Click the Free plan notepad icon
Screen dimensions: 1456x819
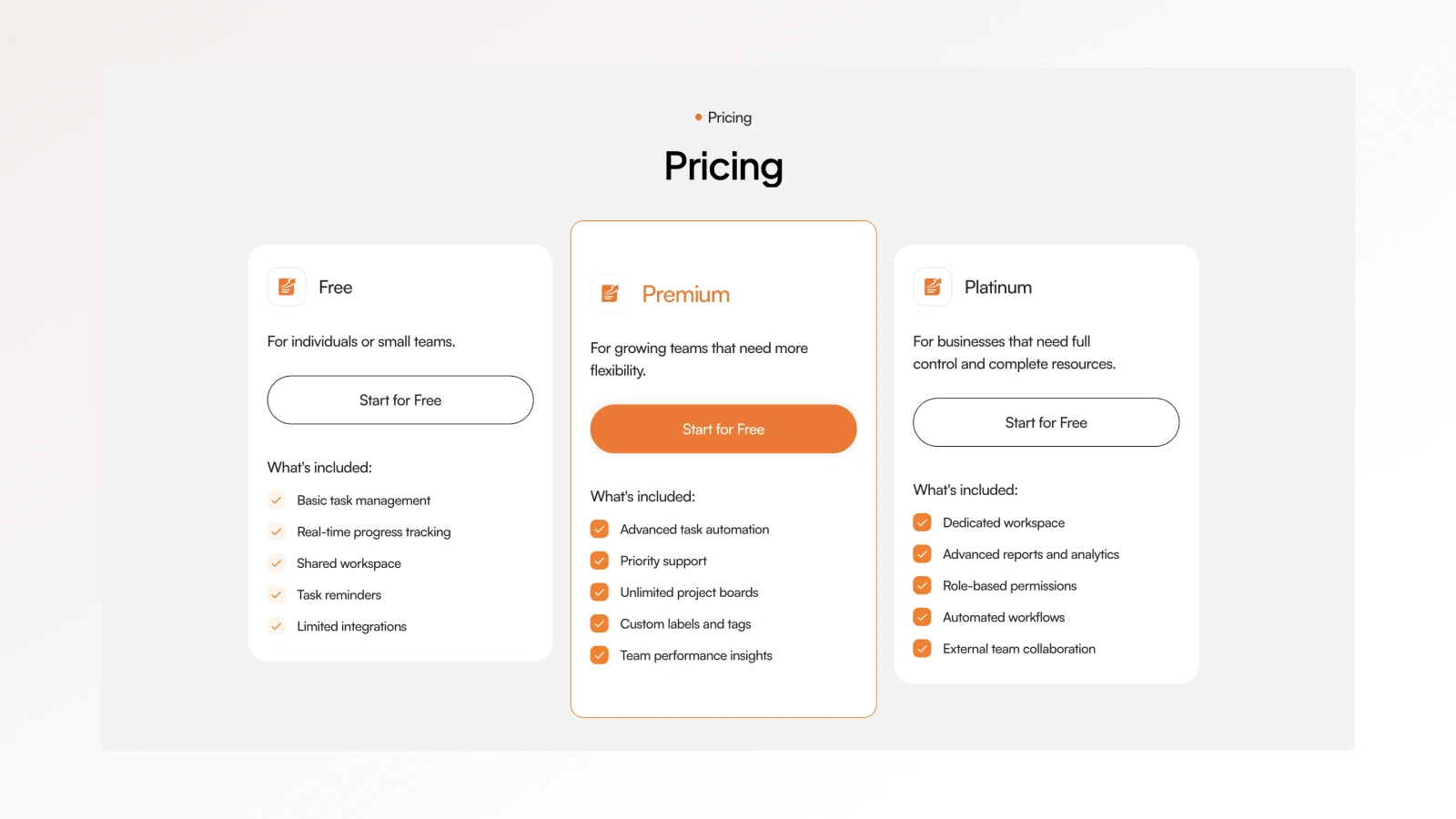click(287, 287)
